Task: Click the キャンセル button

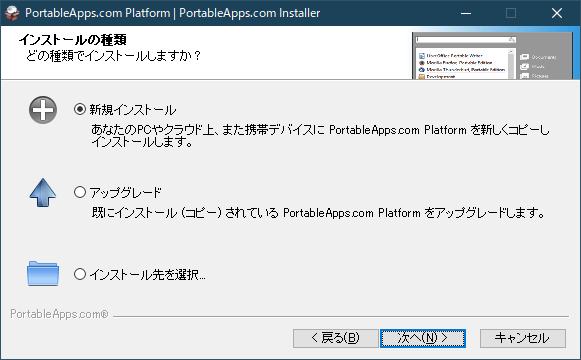Action: 522,338
